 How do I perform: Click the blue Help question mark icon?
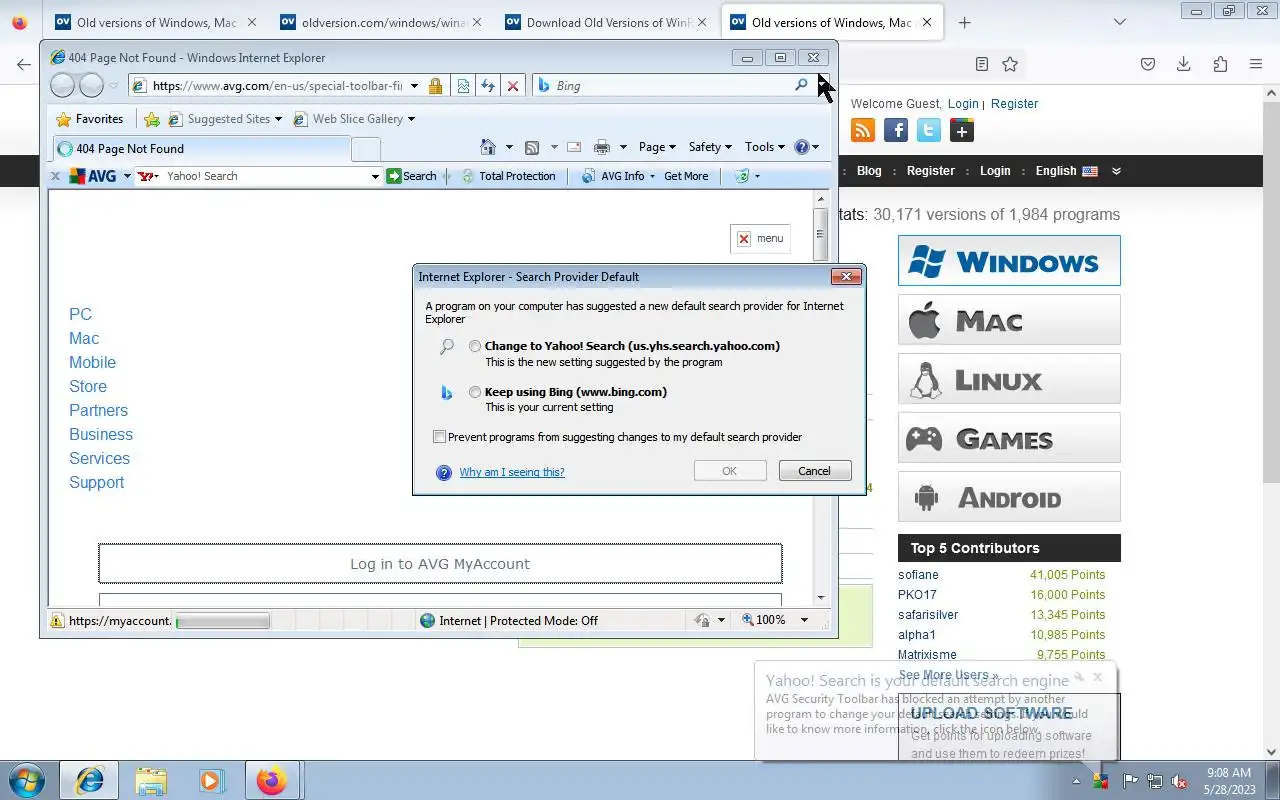click(801, 147)
